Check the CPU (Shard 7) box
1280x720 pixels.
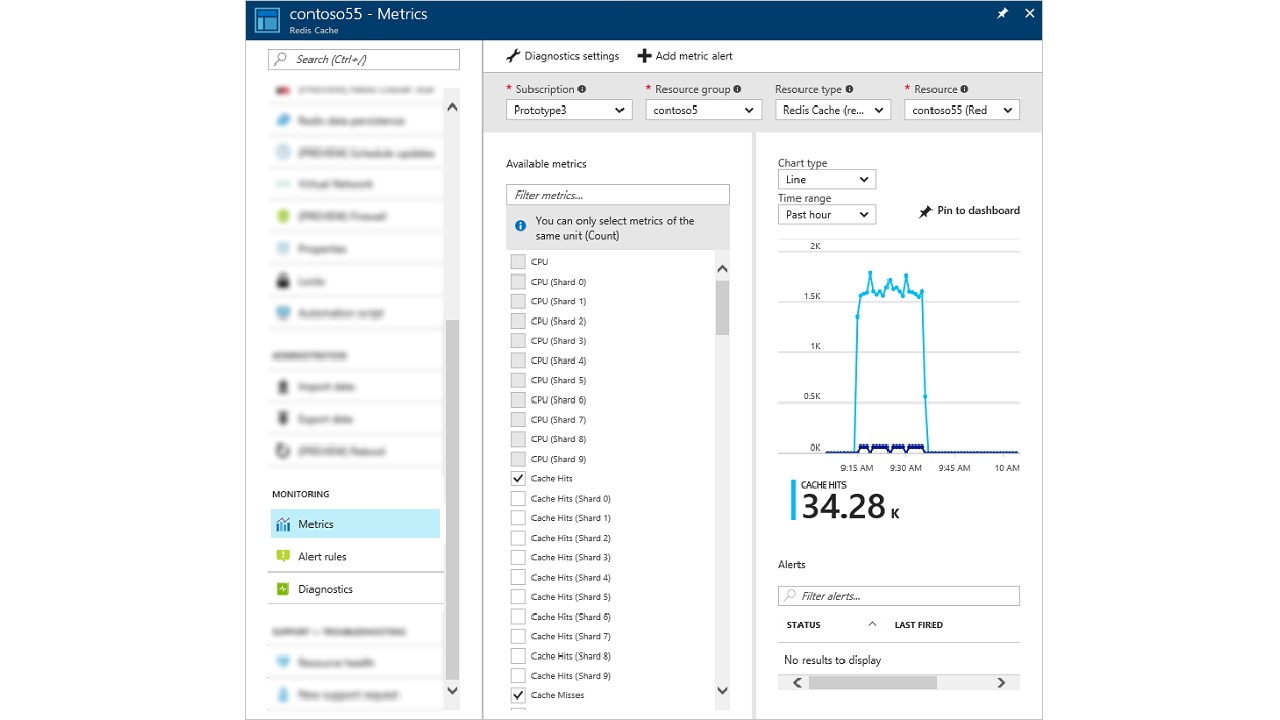(x=518, y=419)
